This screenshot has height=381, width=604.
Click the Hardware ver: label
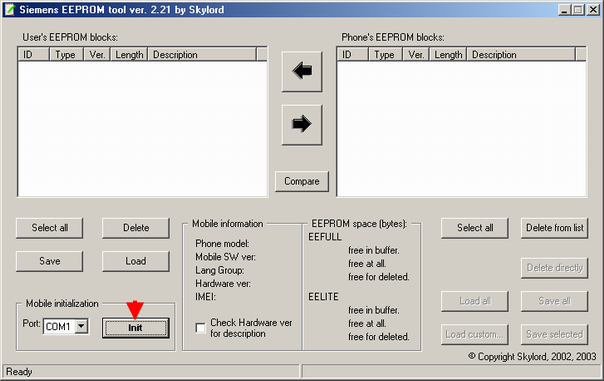[x=223, y=284]
